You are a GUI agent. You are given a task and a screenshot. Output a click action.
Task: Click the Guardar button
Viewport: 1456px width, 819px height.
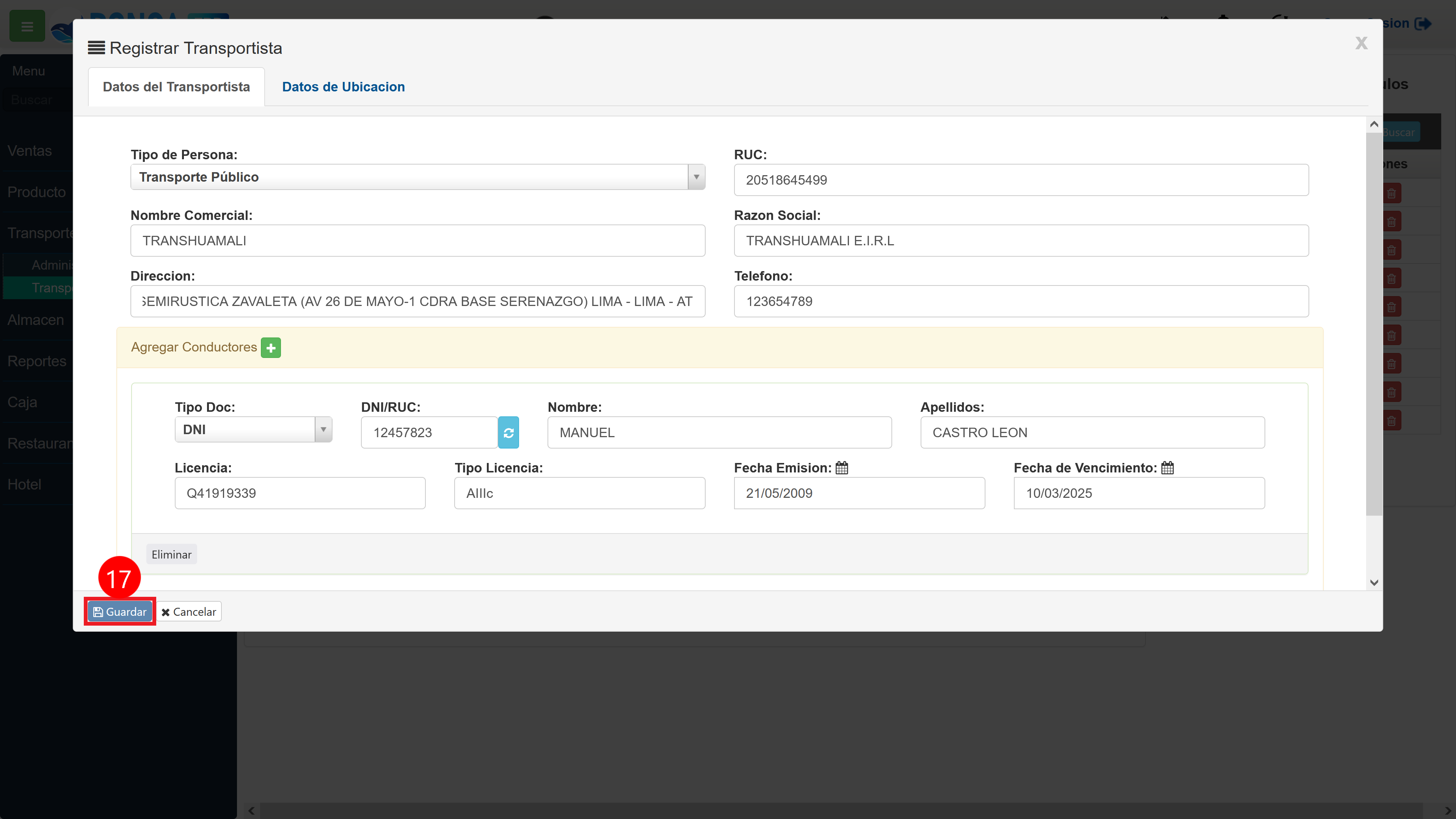[120, 612]
